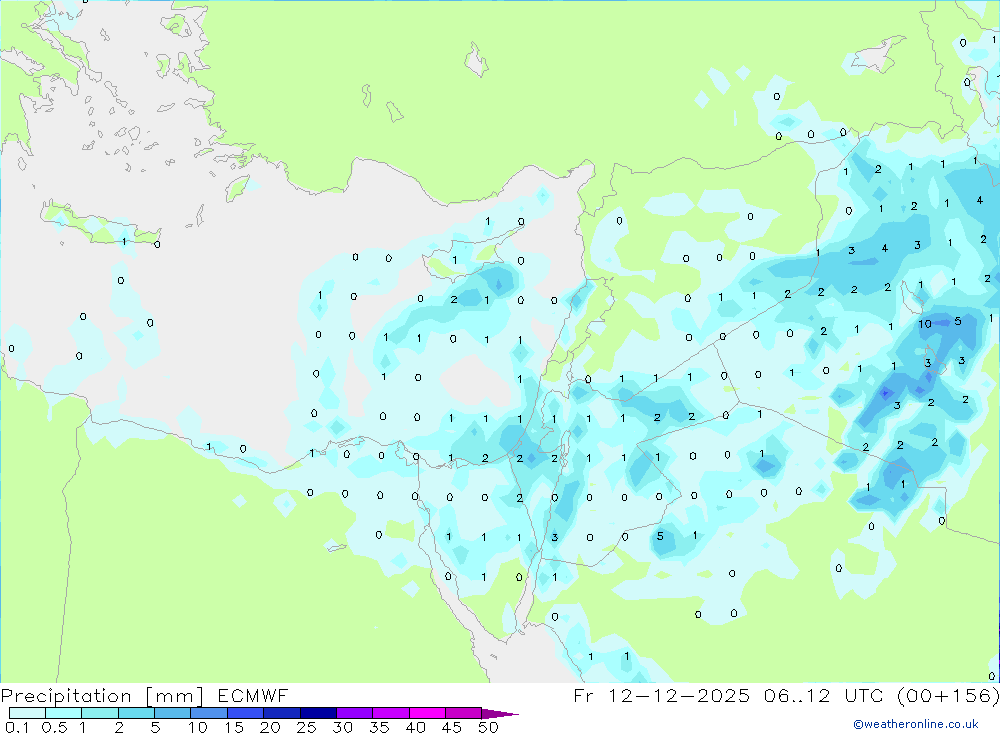Select the dark blue swatch between 20 and 25
This screenshot has height=733, width=1000.
282,713
